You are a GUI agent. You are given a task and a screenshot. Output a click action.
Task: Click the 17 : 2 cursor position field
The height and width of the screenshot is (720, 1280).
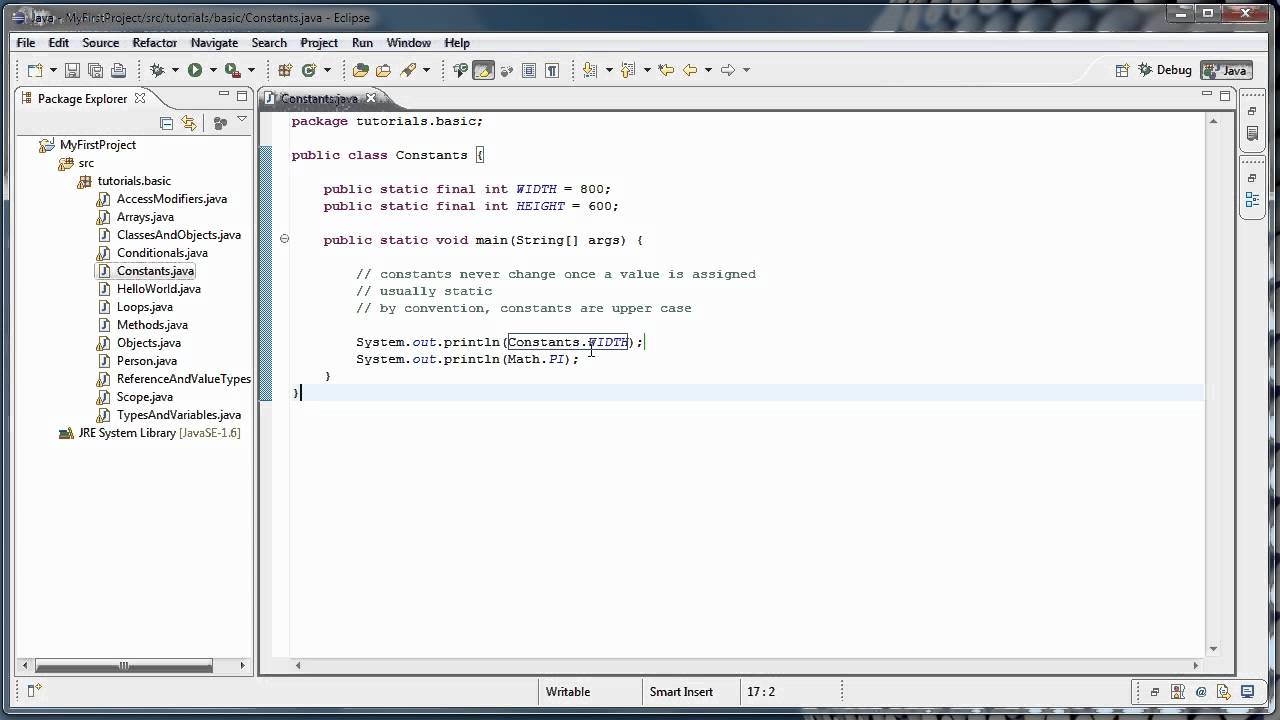point(761,692)
